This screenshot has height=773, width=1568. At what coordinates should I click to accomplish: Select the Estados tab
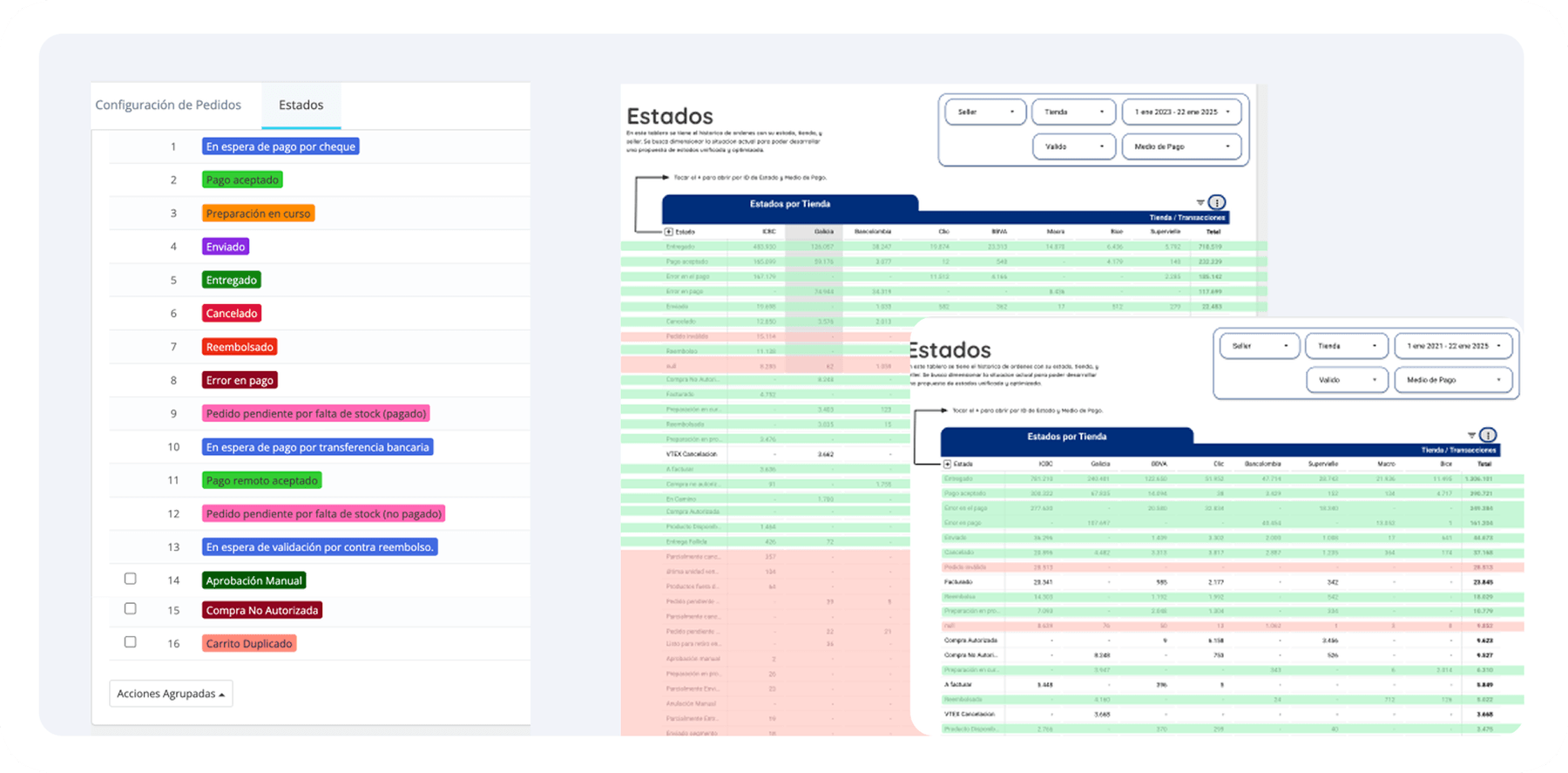point(301,105)
